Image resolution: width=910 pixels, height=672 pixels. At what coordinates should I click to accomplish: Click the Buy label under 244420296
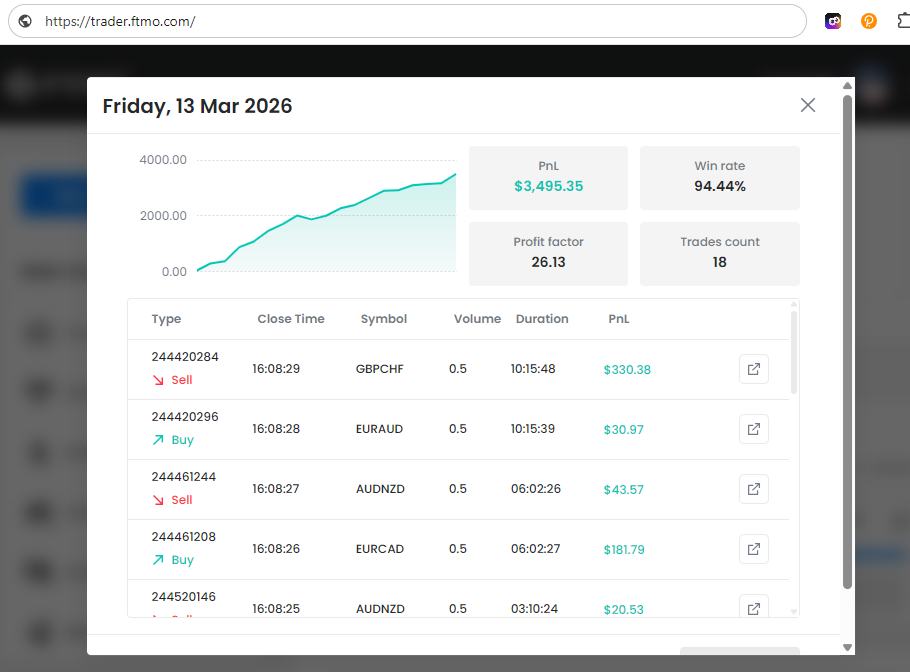[182, 440]
